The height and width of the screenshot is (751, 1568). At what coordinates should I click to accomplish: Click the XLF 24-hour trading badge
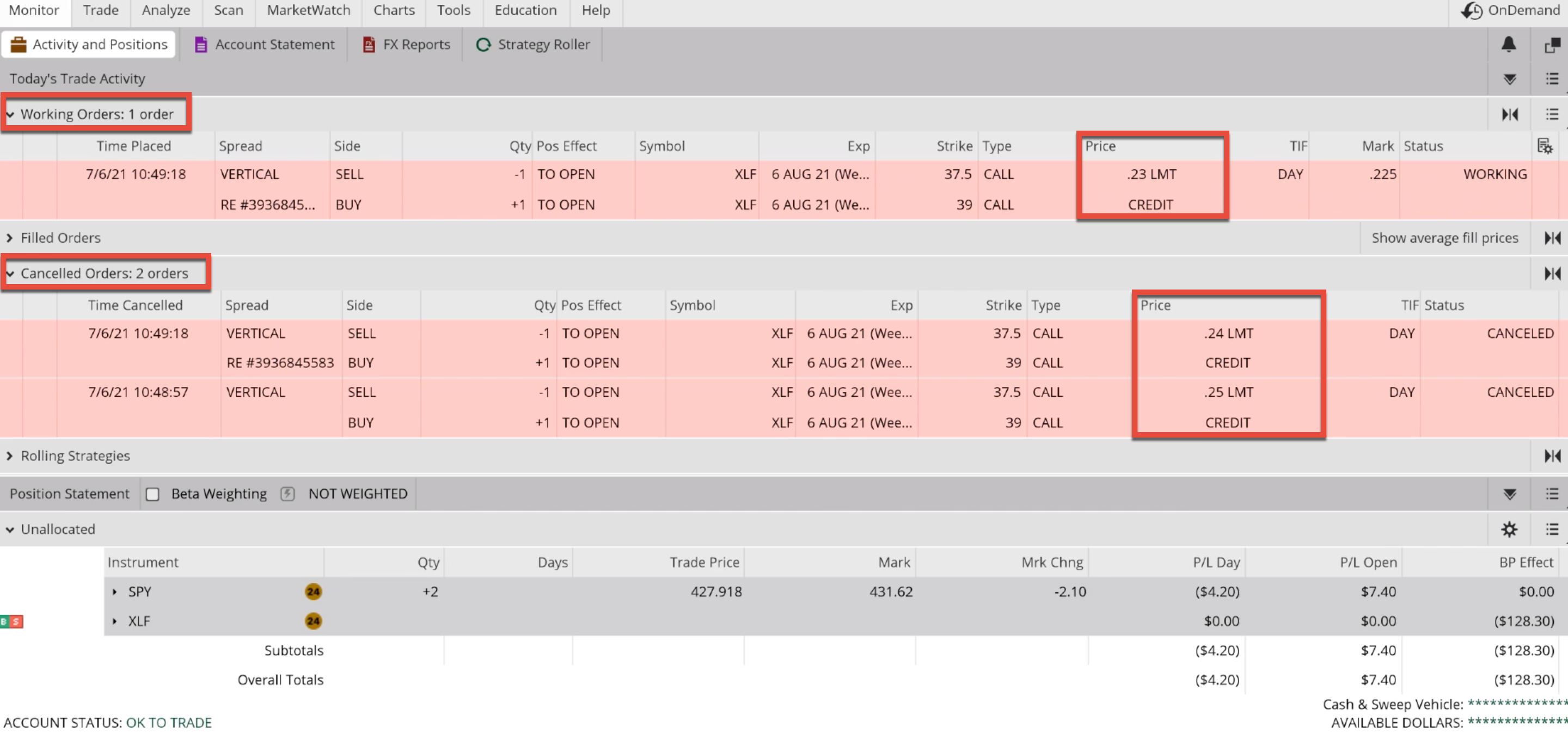tap(313, 621)
